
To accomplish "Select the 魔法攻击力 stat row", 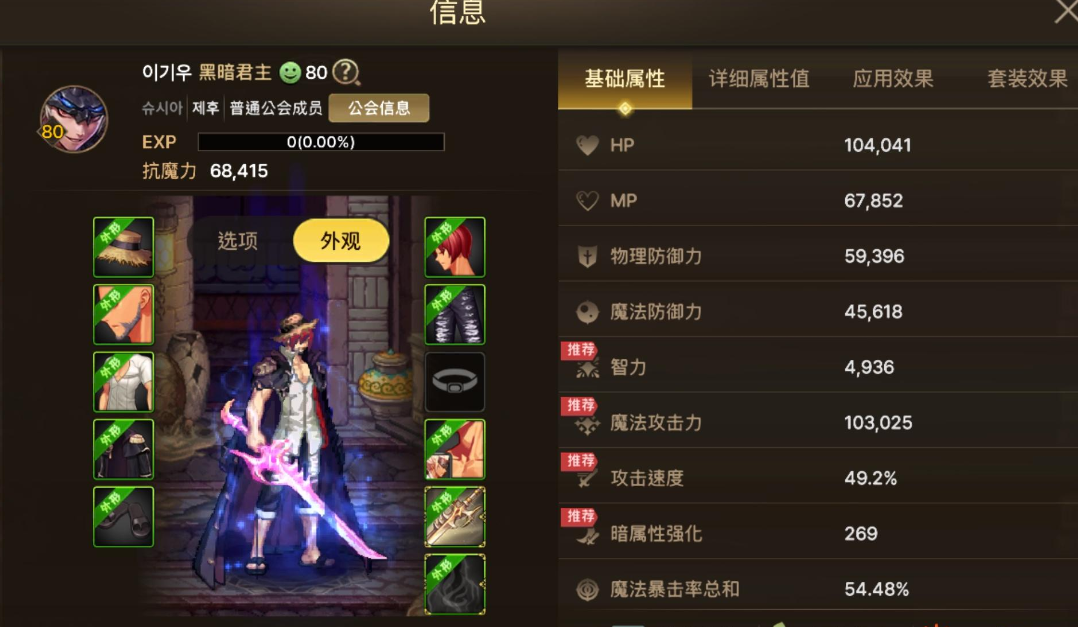I will [x=818, y=422].
